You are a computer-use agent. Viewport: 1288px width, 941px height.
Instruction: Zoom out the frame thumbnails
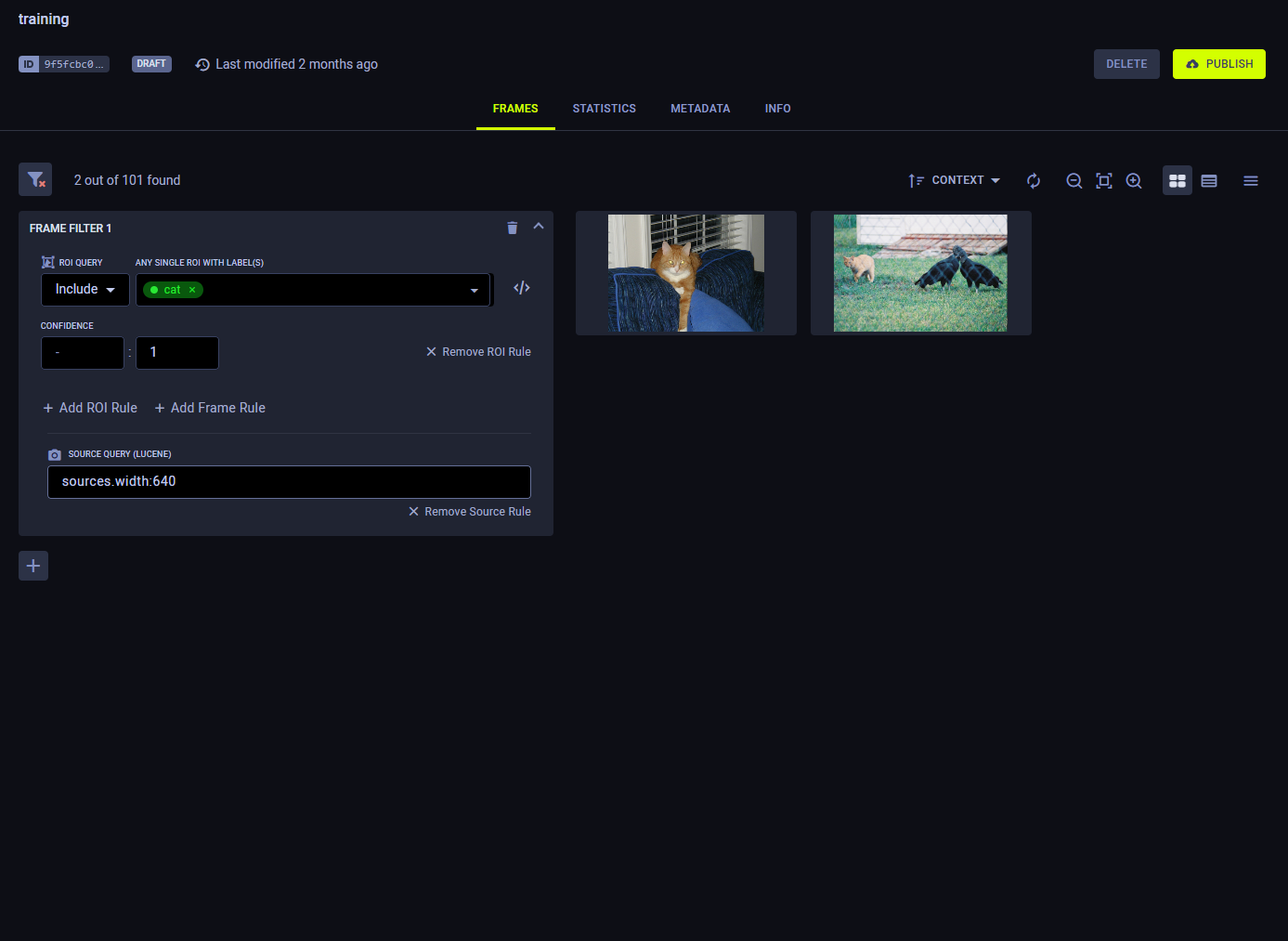pyautogui.click(x=1074, y=181)
